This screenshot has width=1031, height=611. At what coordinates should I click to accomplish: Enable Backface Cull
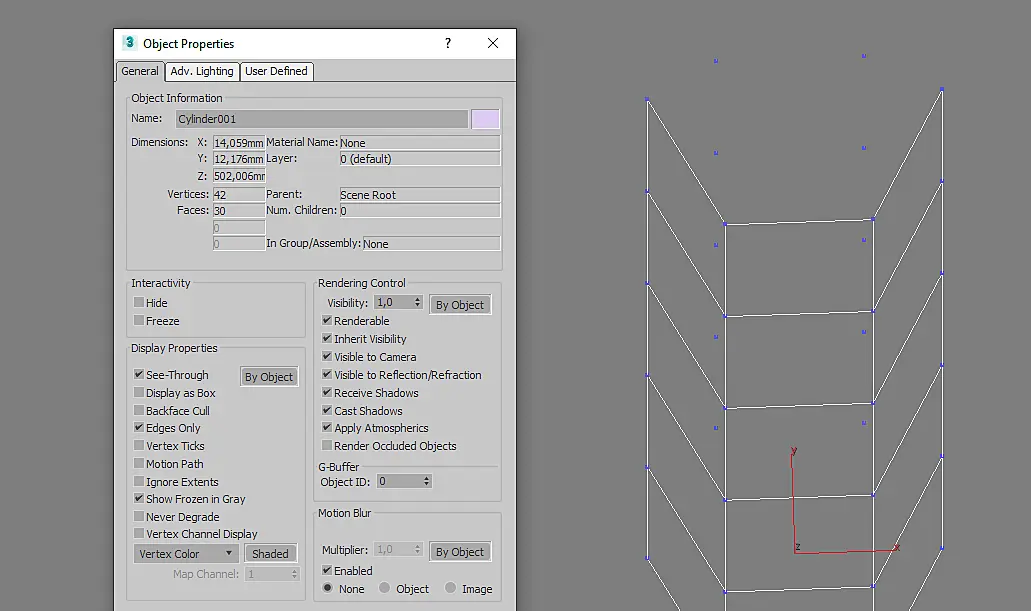pyautogui.click(x=139, y=410)
